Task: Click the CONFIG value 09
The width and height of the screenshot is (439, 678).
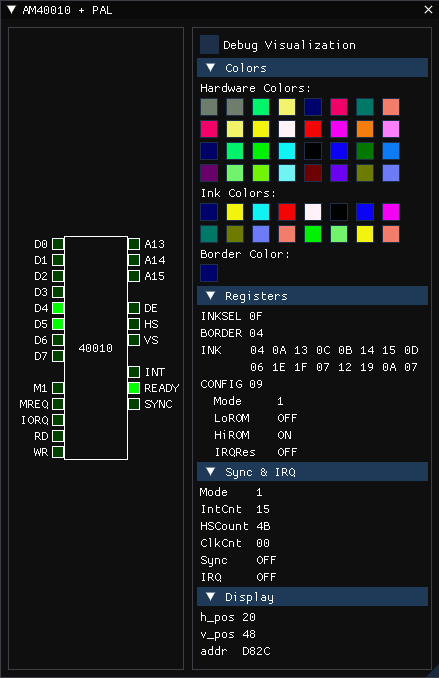Action: 256,384
